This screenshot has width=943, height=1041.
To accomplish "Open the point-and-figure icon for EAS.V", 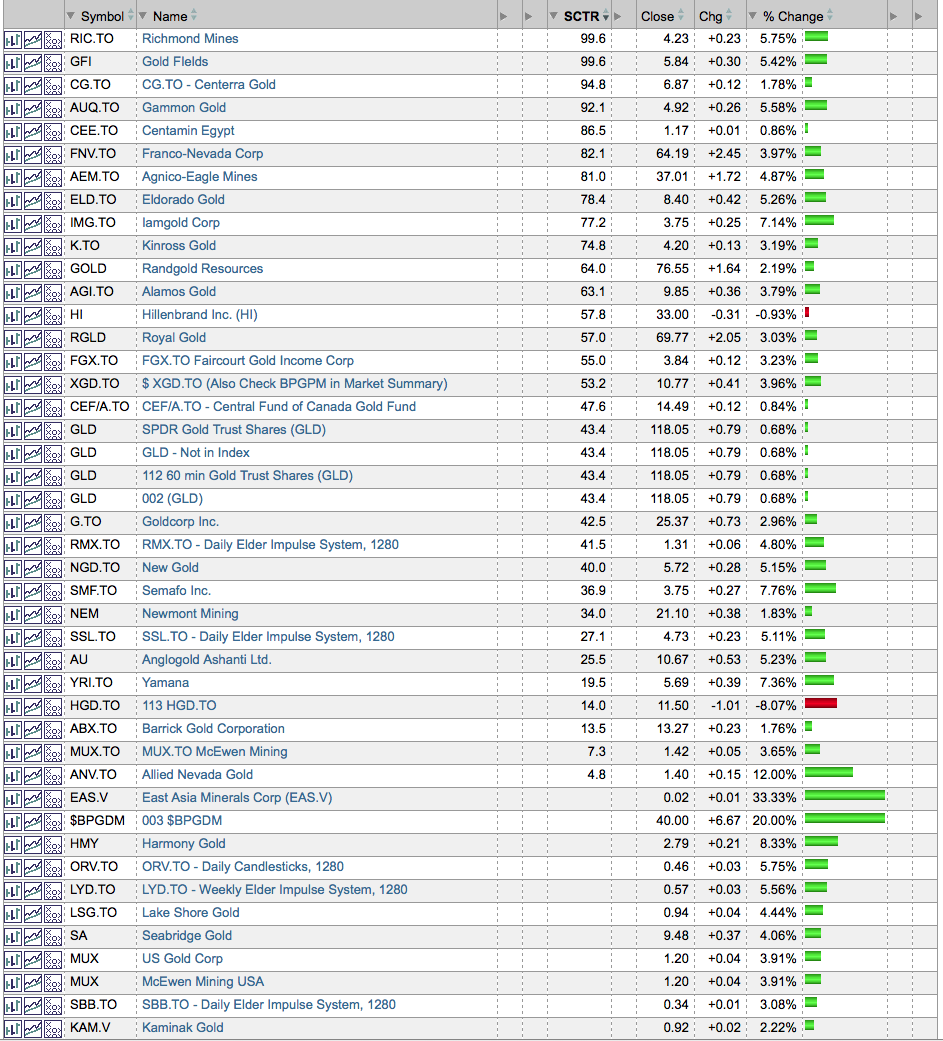I will [53, 799].
